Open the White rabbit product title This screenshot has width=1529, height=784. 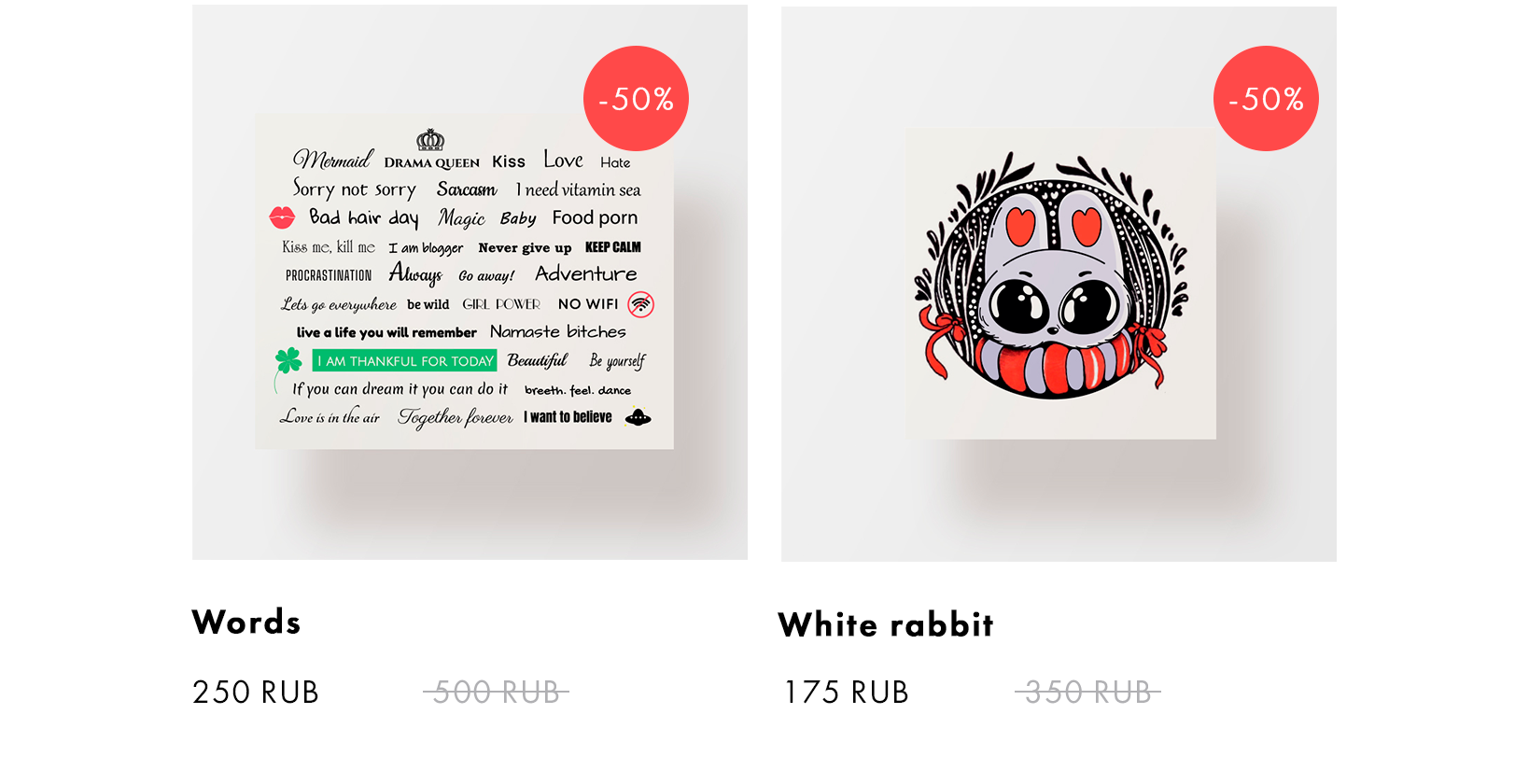(x=886, y=624)
